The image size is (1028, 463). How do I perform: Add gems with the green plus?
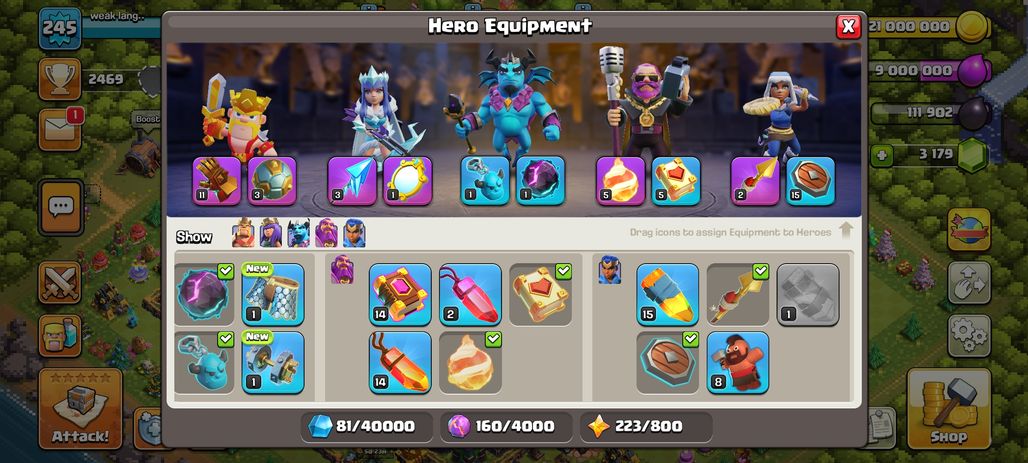pos(881,155)
